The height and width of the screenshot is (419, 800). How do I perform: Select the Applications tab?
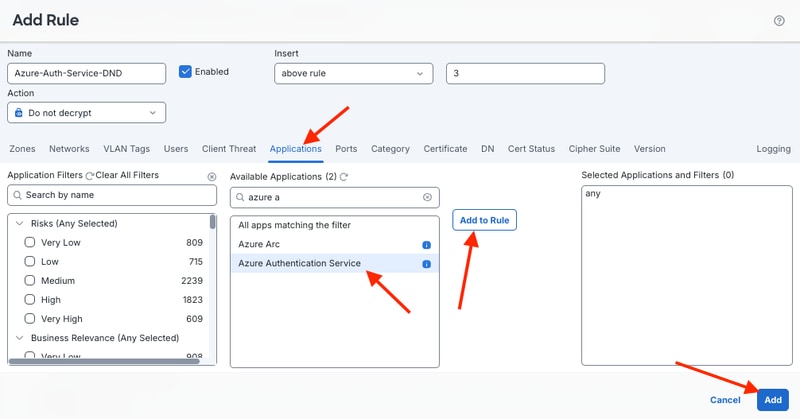296,149
